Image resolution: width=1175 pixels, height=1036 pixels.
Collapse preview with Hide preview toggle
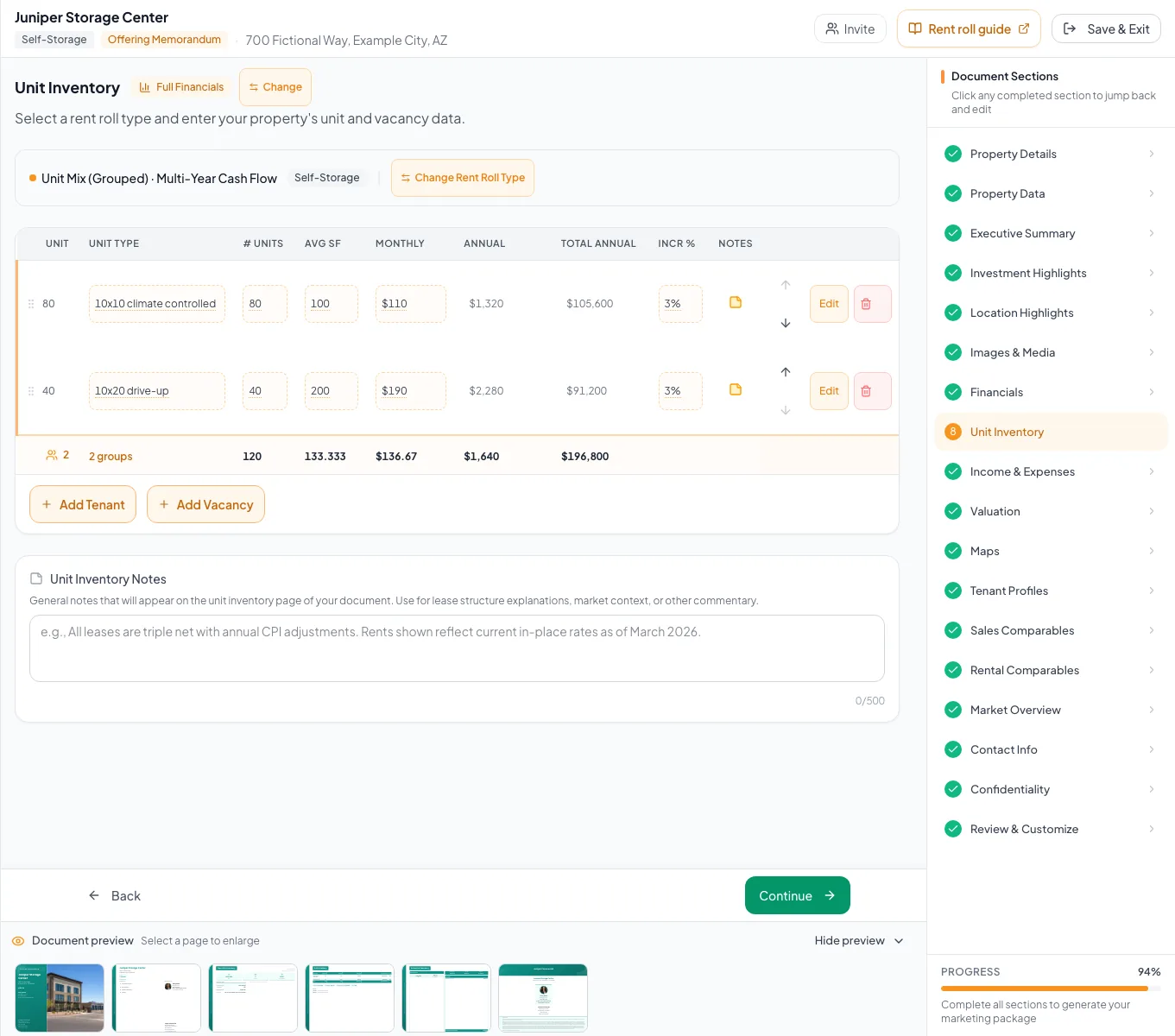click(x=859, y=941)
